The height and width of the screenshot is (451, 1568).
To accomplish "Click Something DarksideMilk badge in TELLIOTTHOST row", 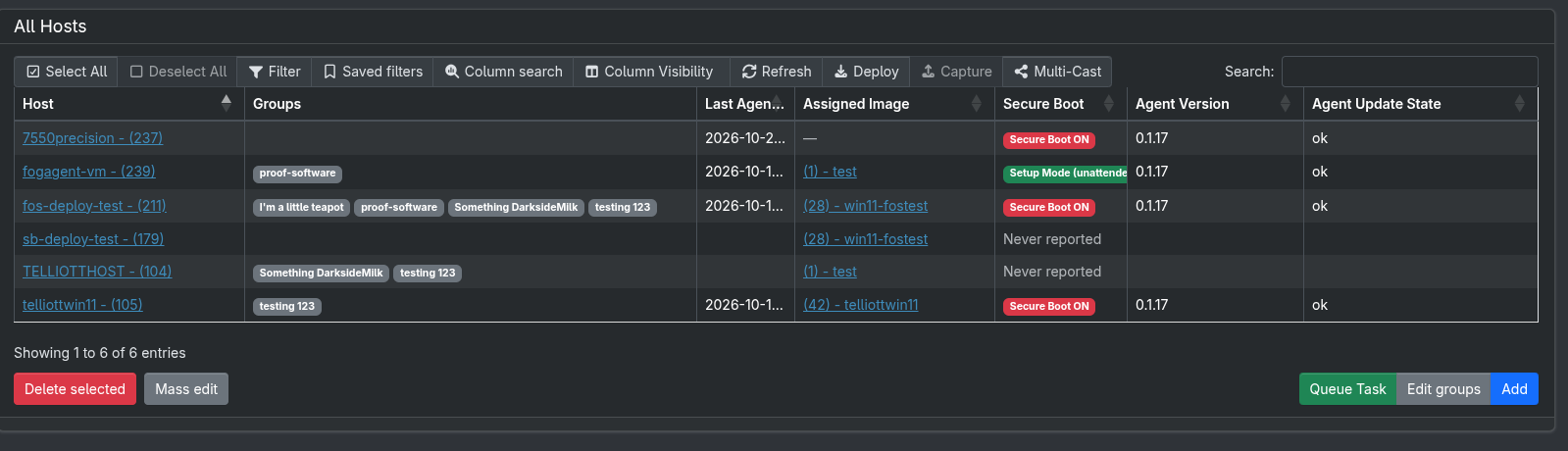I will (x=321, y=274).
